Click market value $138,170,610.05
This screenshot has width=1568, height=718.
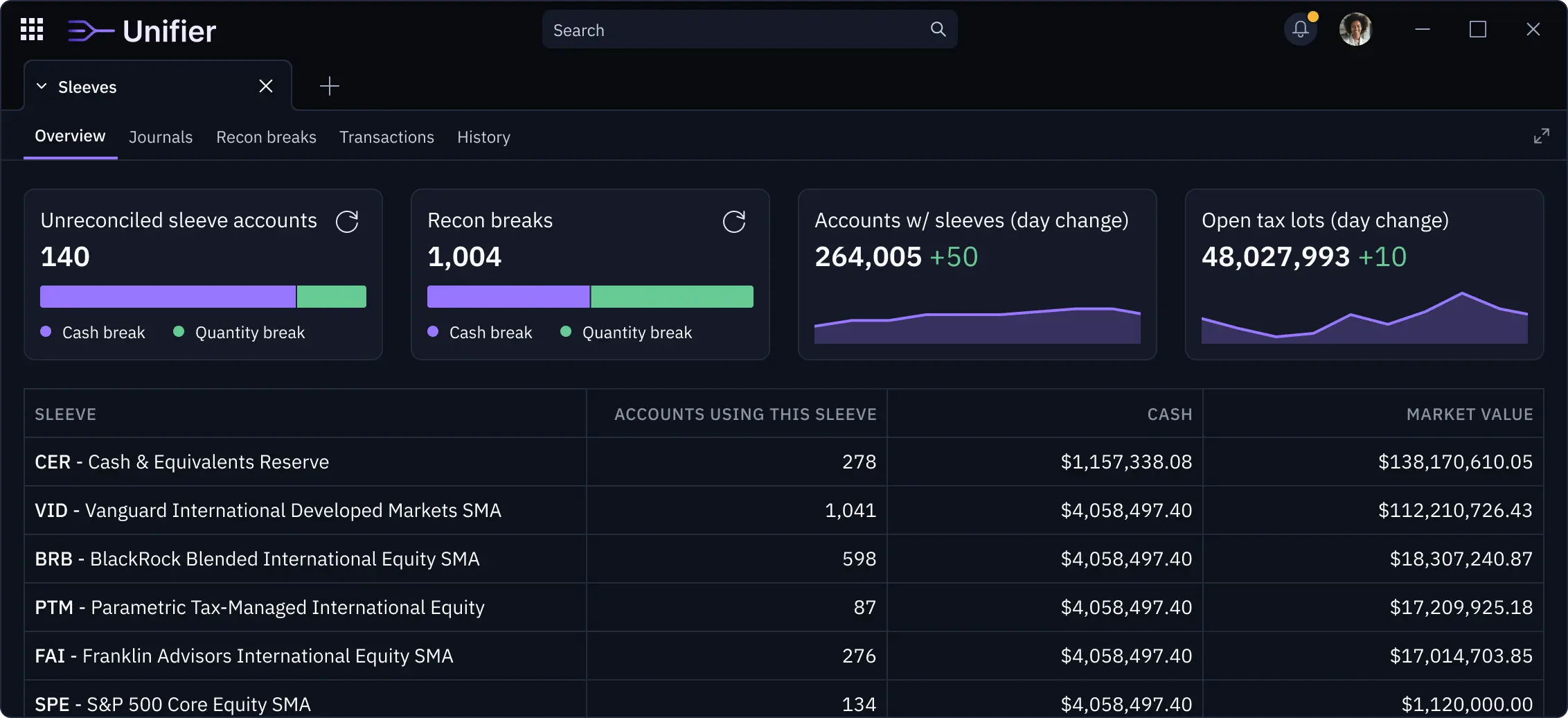pyautogui.click(x=1455, y=462)
